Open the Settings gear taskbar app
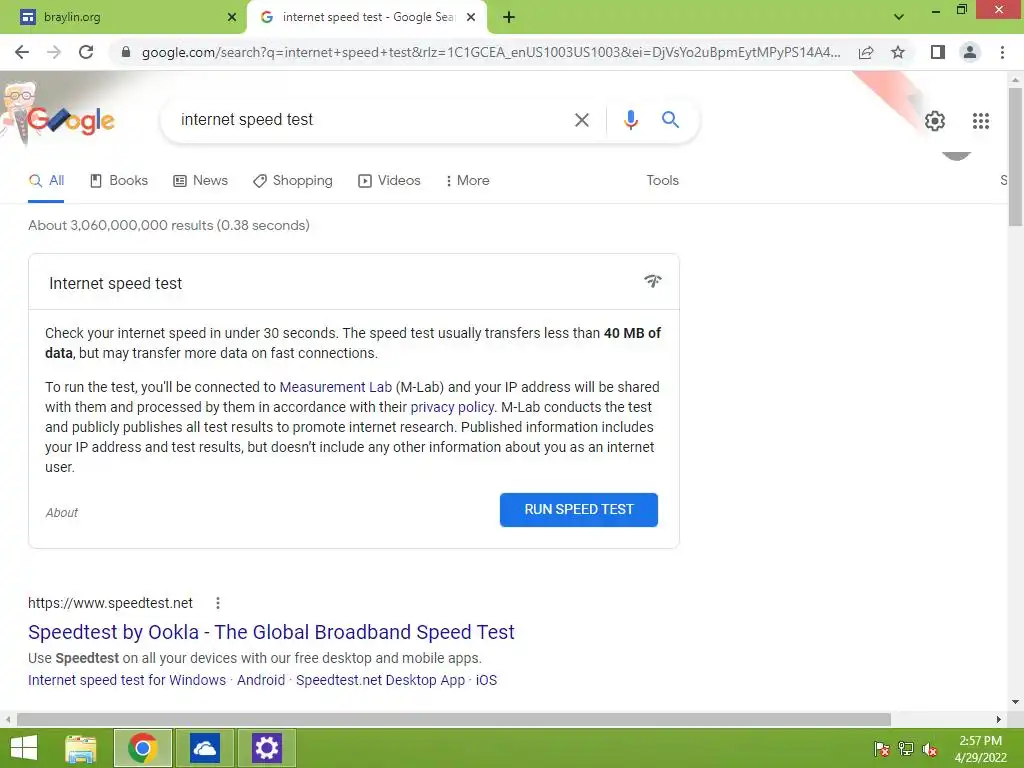The height and width of the screenshot is (768, 1024). tap(266, 748)
